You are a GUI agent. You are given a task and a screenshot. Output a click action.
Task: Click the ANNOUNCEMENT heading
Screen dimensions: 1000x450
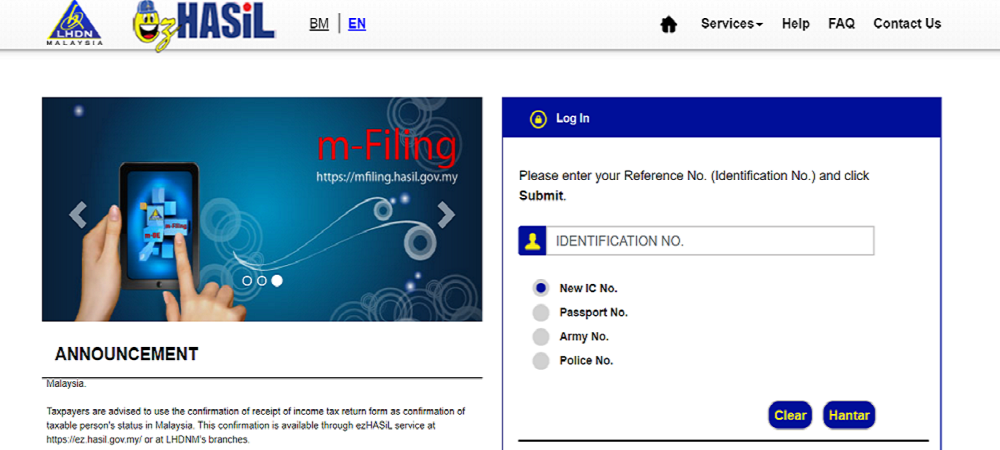click(126, 354)
